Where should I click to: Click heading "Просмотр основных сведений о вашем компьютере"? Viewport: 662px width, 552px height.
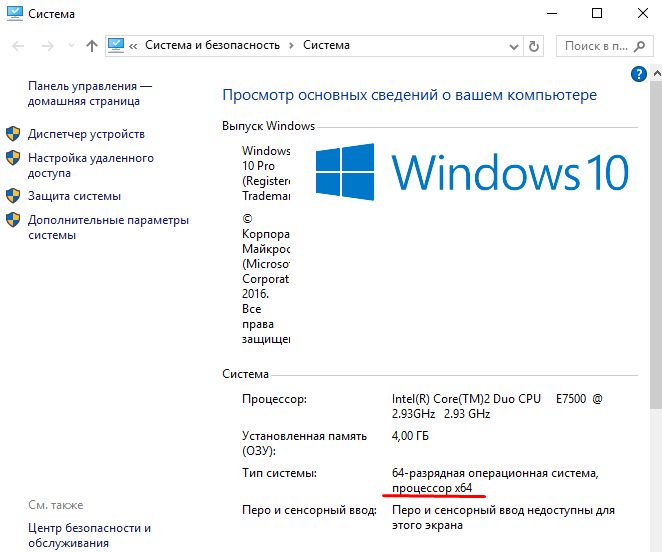click(410, 95)
